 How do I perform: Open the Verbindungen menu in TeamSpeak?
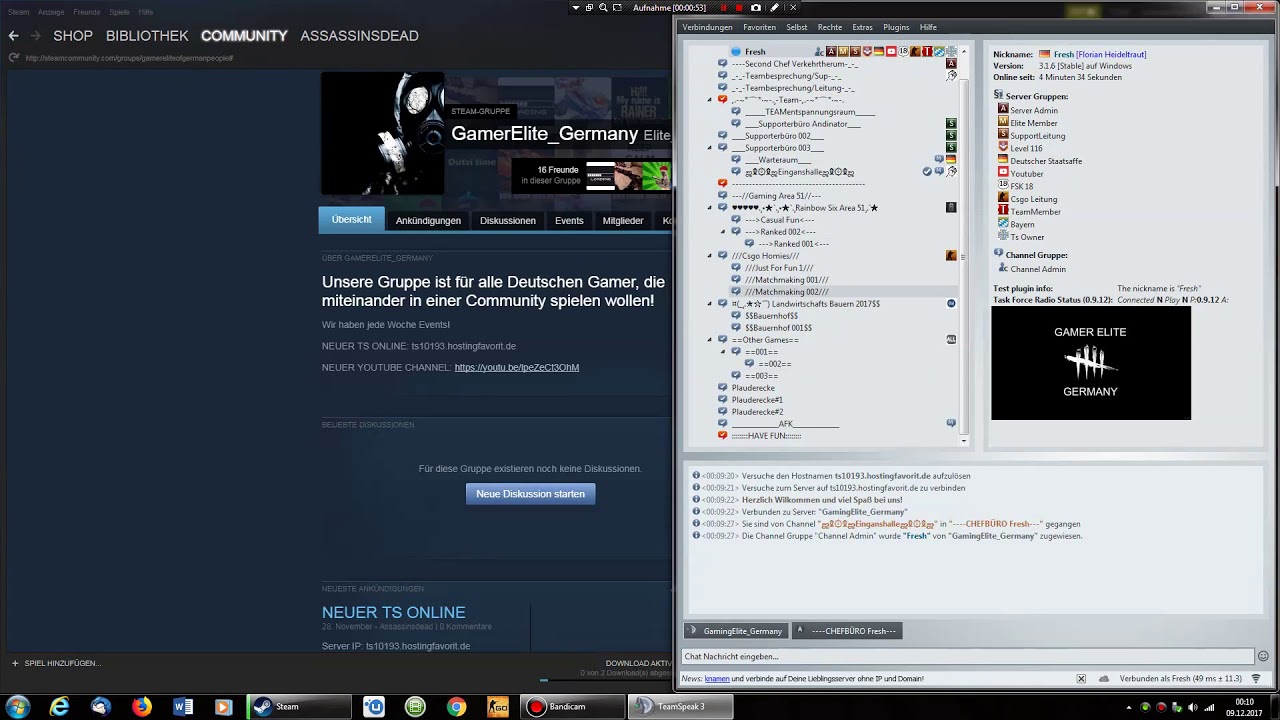(707, 27)
